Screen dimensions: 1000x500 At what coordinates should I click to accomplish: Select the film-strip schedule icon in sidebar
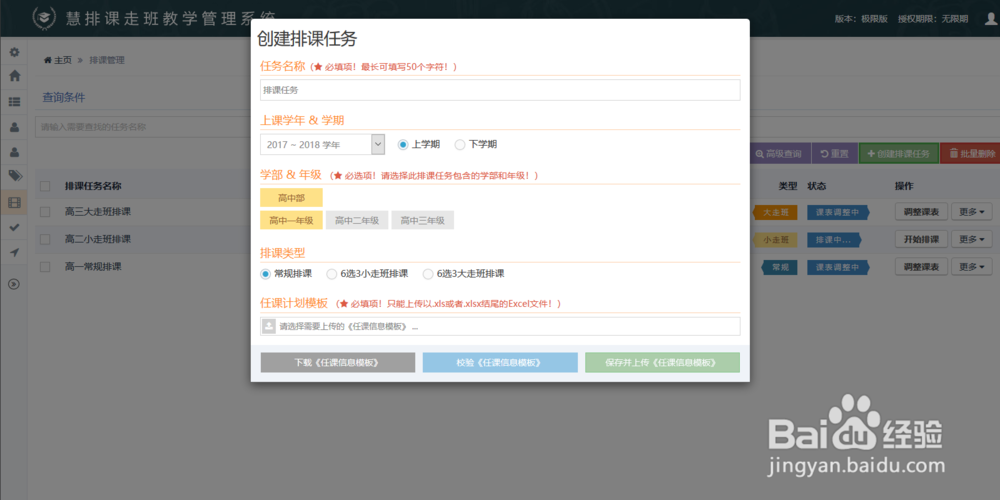pos(14,202)
